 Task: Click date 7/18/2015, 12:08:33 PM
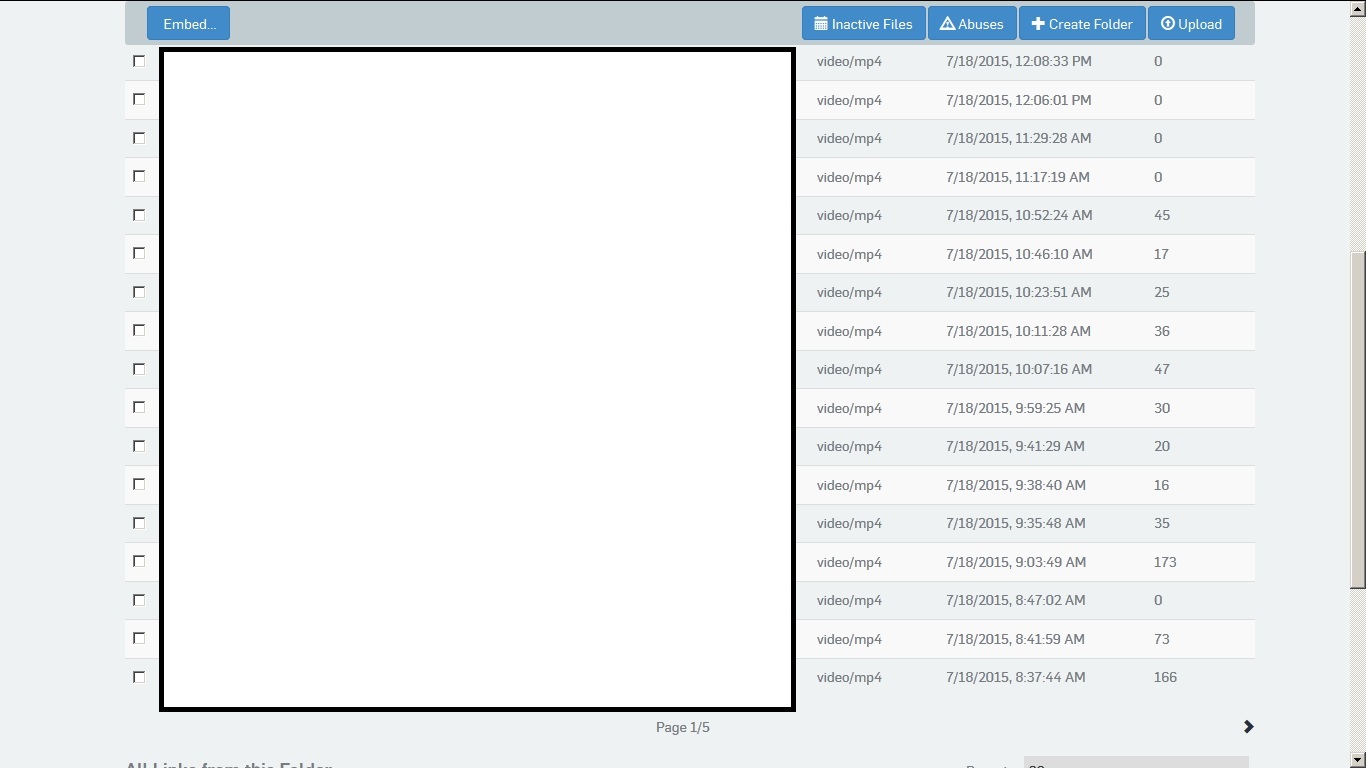pos(1019,61)
